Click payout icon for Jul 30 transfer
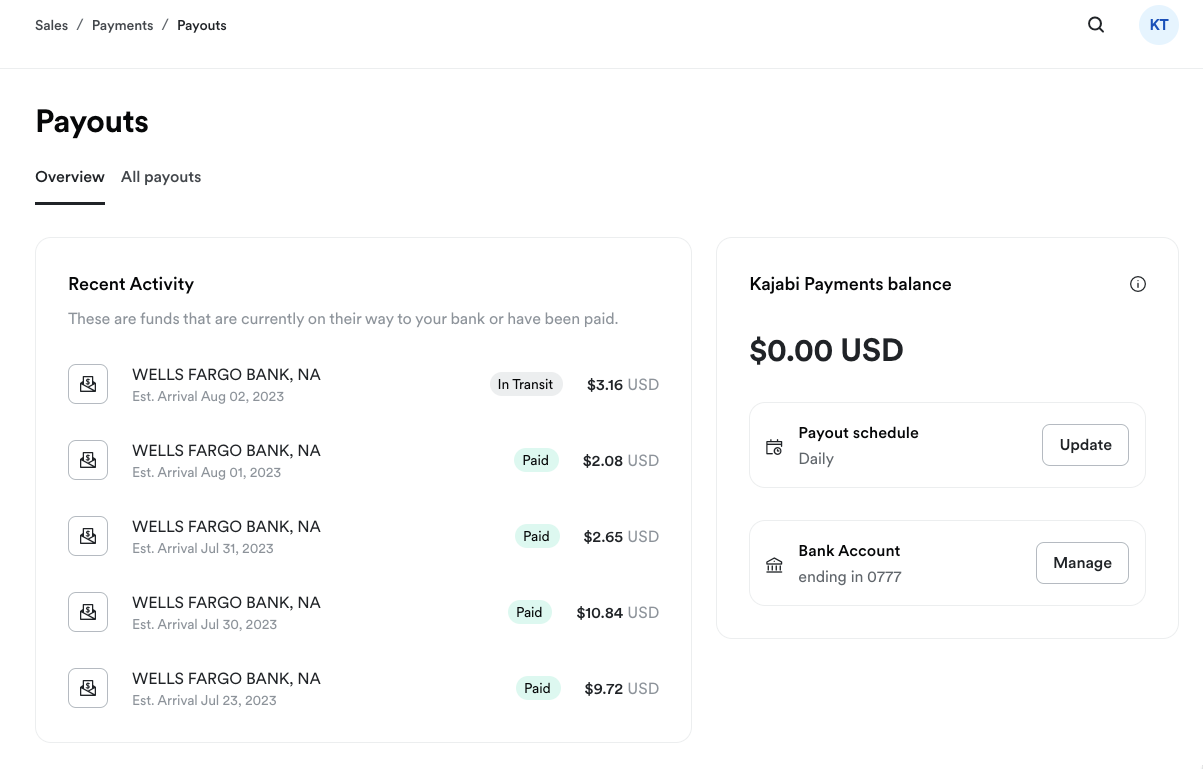 [88, 612]
